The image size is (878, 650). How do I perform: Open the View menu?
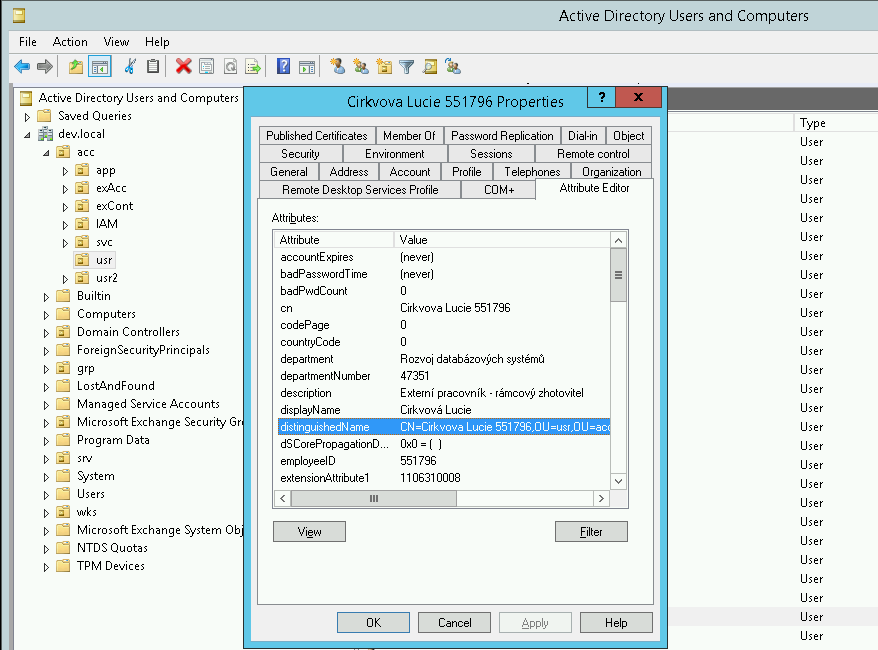pyautogui.click(x=116, y=42)
